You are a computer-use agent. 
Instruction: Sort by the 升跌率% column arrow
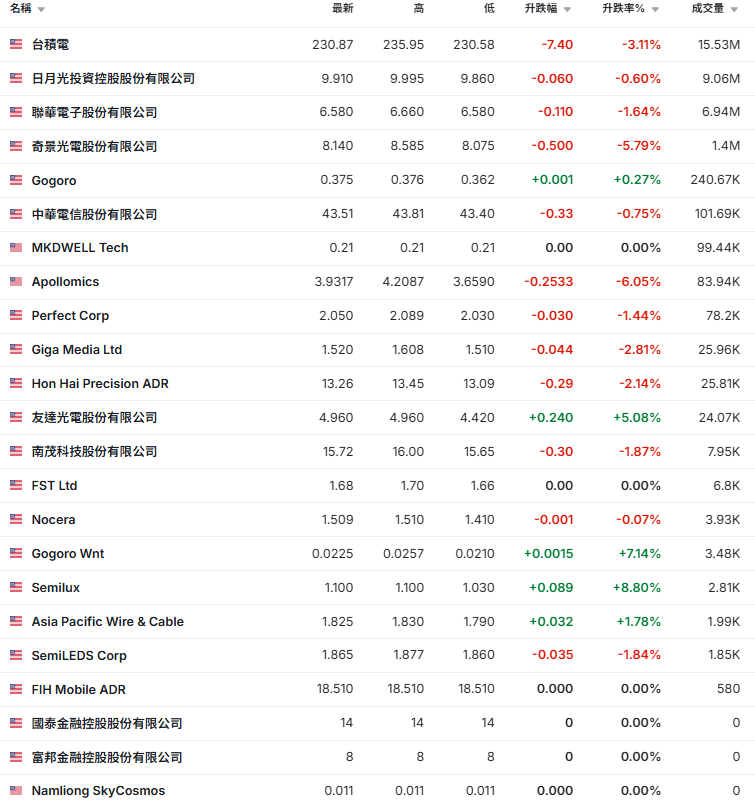tap(655, 9)
